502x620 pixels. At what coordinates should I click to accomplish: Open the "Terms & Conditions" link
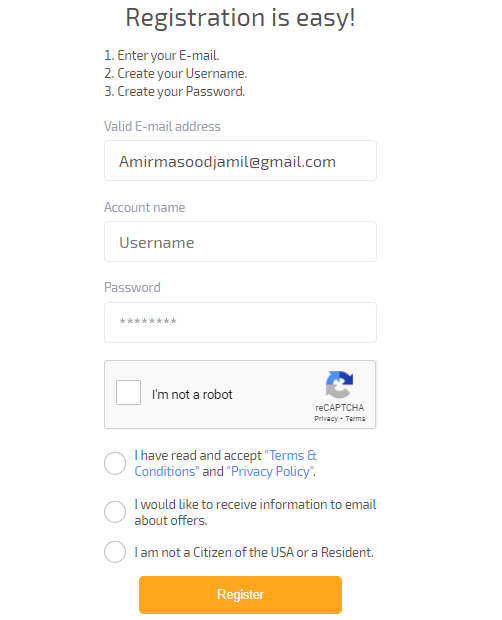225,463
